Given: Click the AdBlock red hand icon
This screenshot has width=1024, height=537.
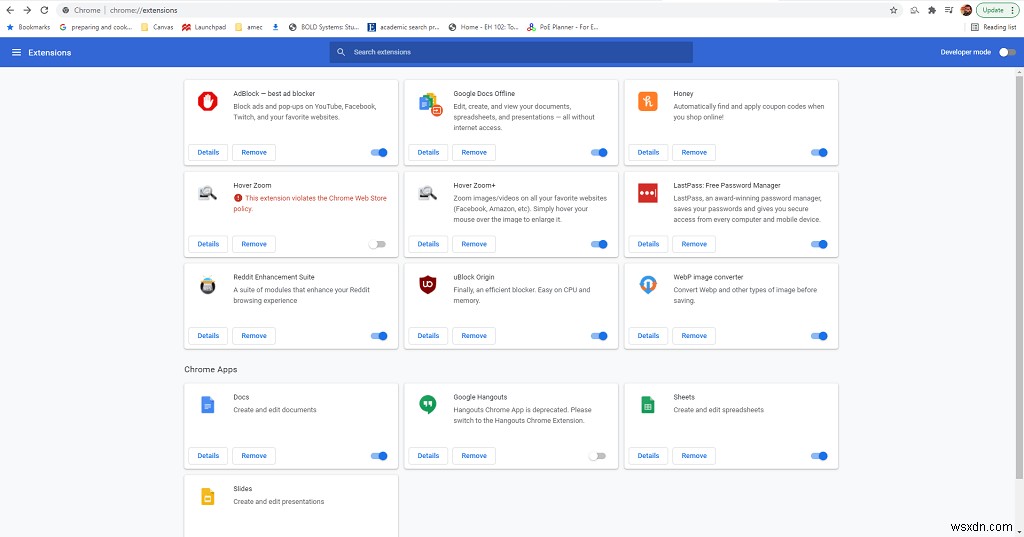Looking at the screenshot, I should pos(208,101).
